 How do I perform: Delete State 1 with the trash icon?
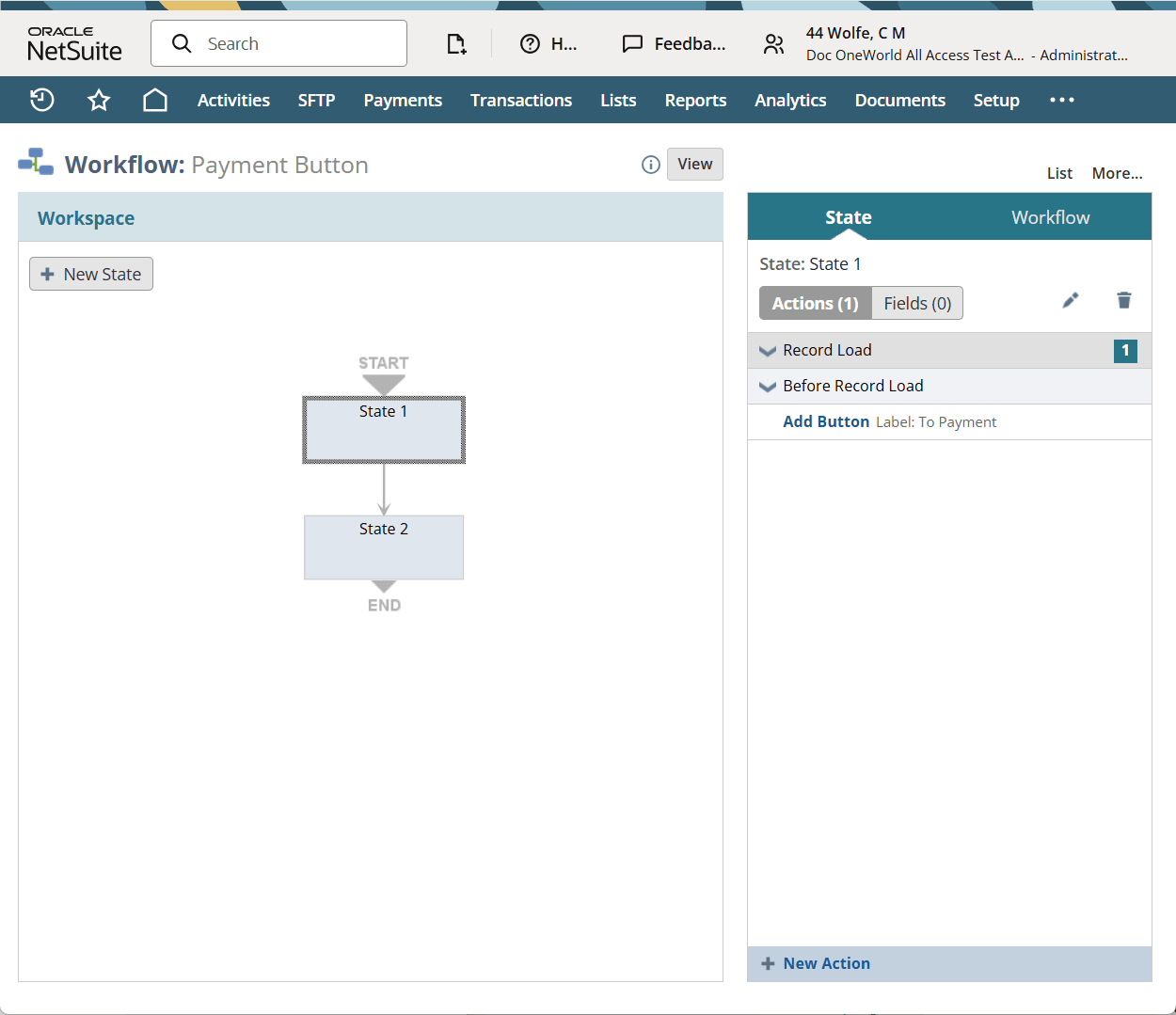(x=1124, y=301)
